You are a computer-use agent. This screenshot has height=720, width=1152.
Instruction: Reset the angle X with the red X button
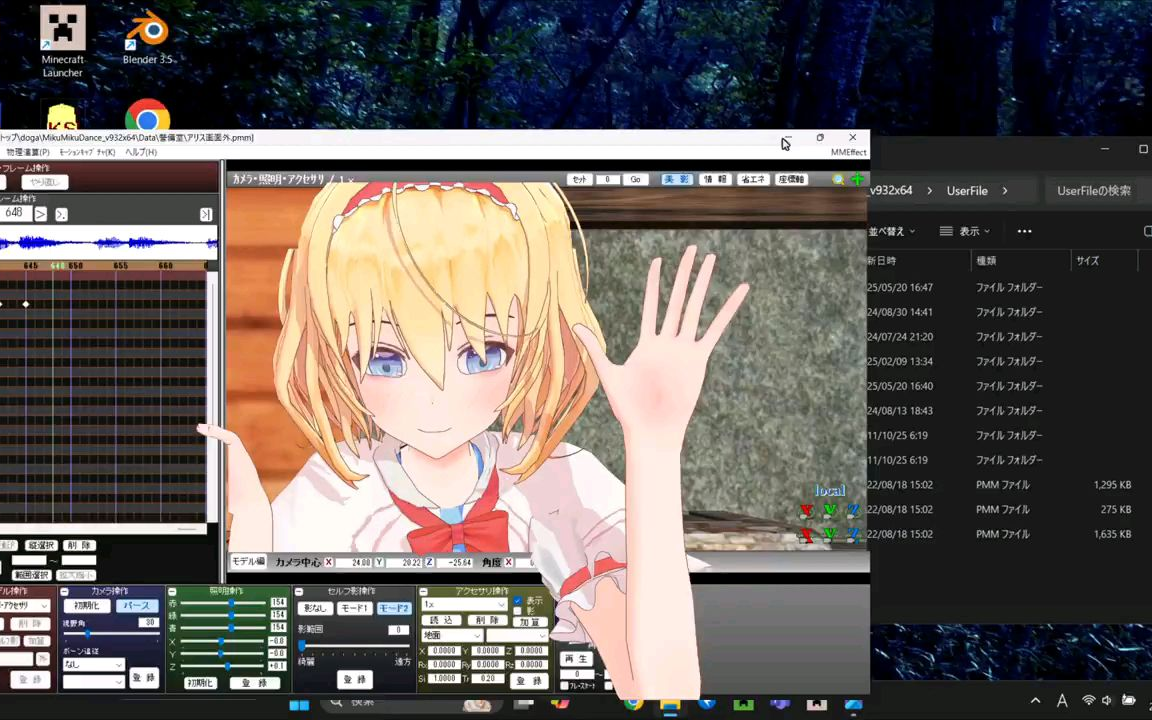click(x=508, y=562)
